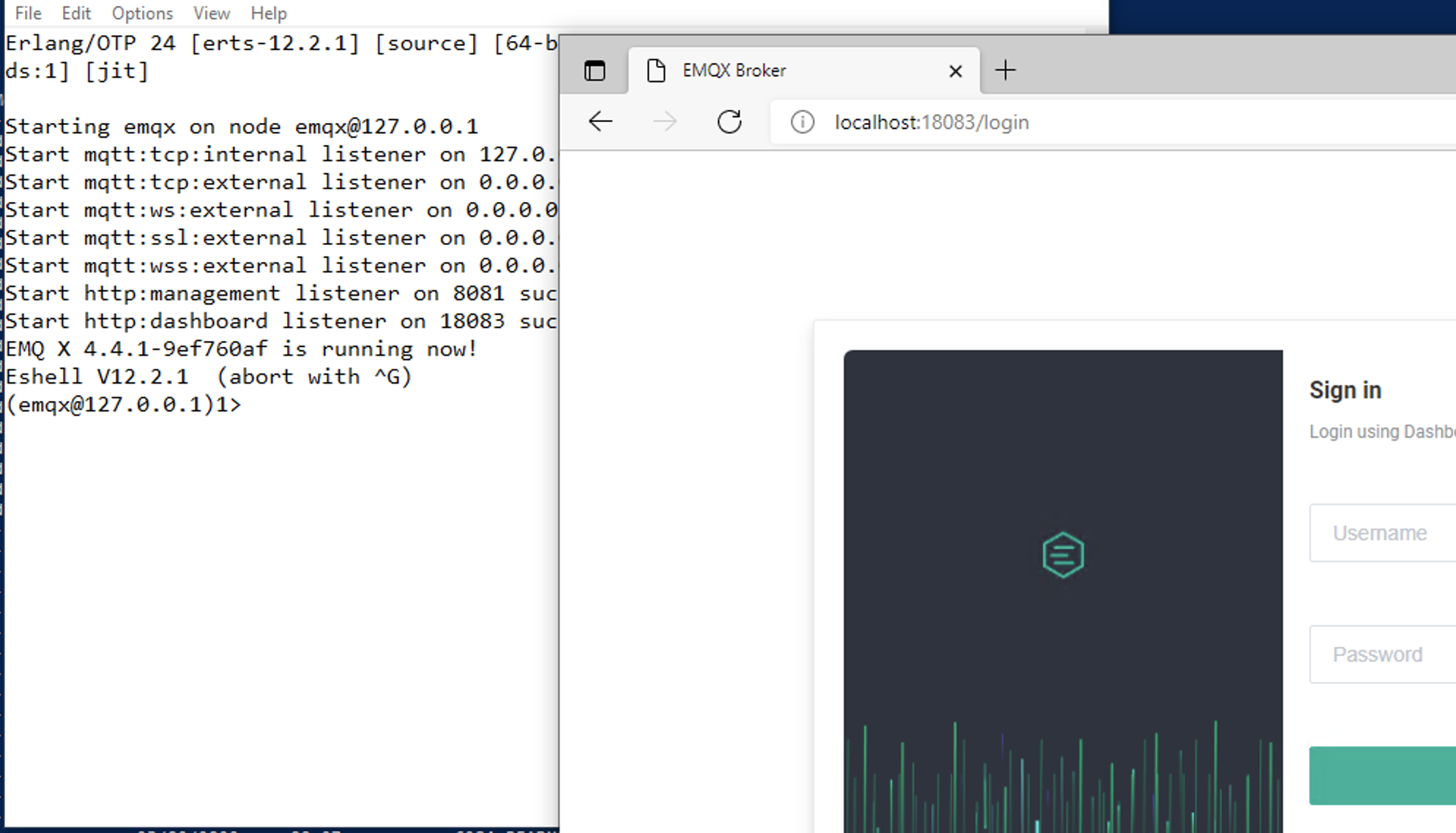
Task: Go back with the browser arrow
Action: pos(601,122)
